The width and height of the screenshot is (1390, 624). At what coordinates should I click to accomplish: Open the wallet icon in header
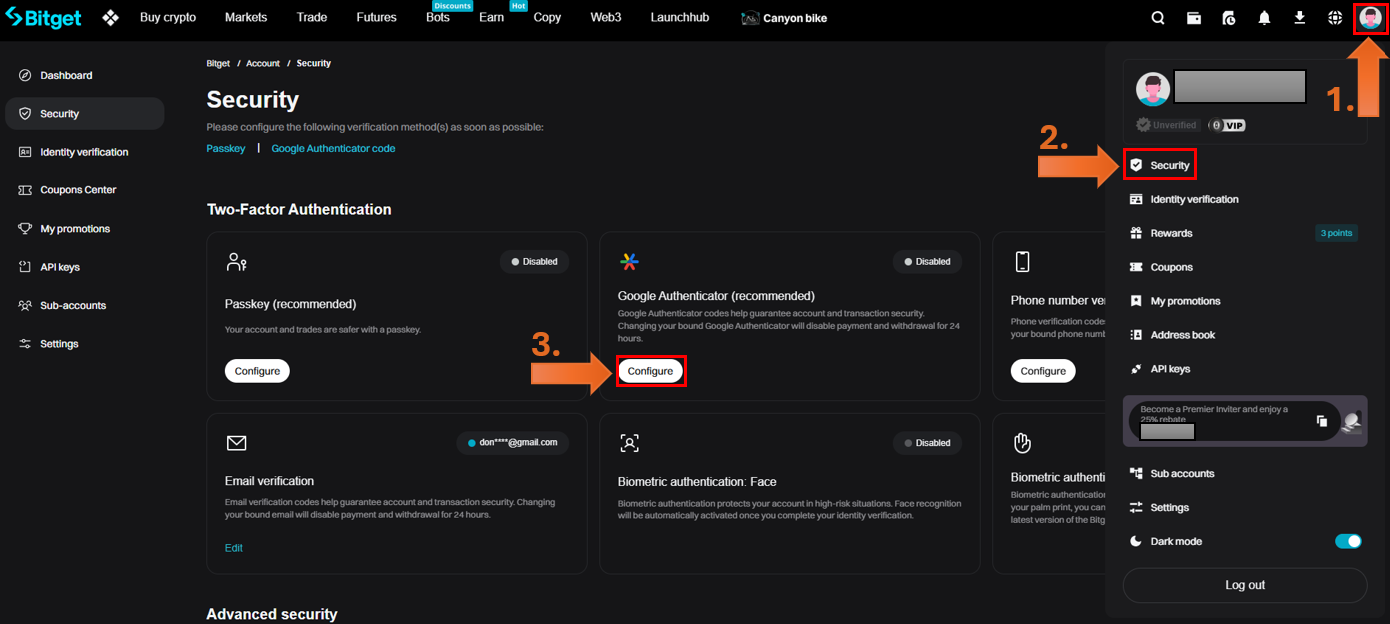[1194, 18]
